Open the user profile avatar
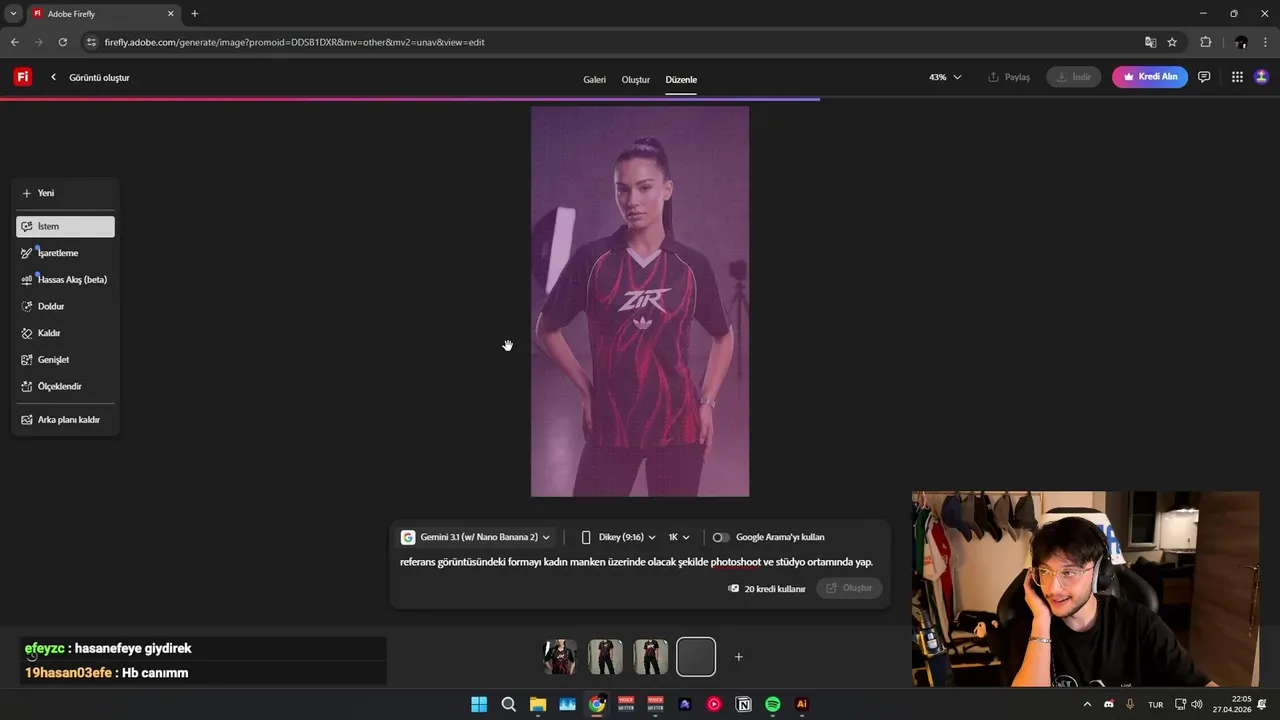1280x720 pixels. [1261, 77]
